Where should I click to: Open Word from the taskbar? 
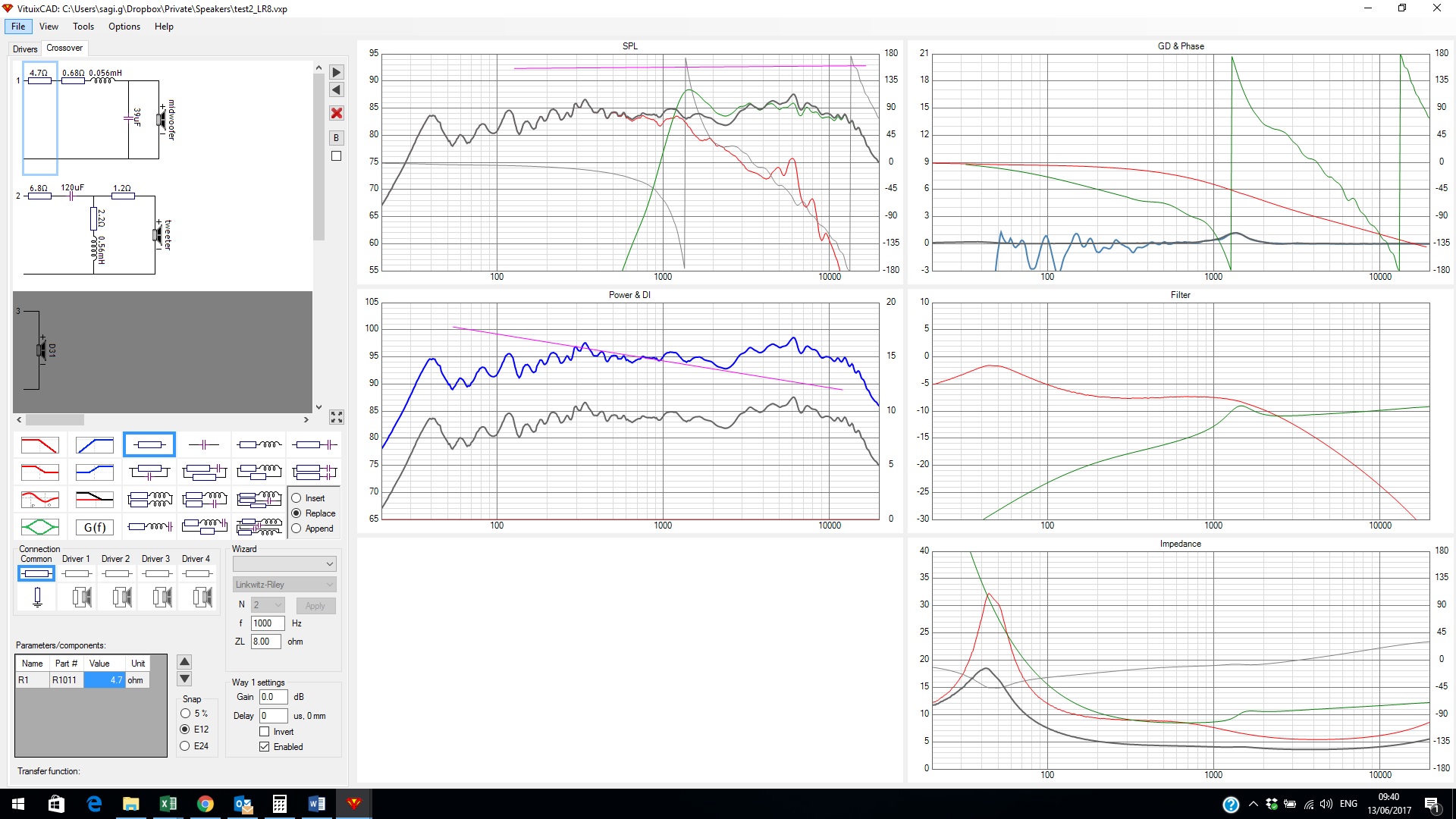[x=317, y=804]
